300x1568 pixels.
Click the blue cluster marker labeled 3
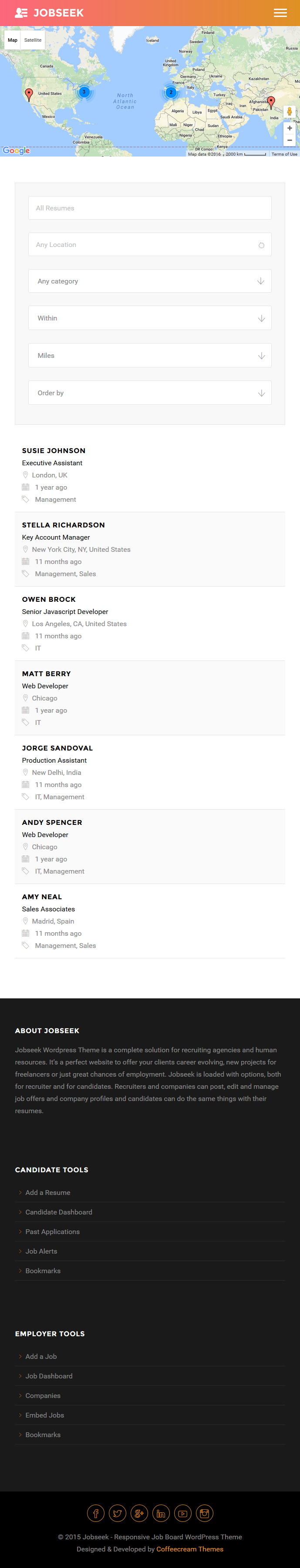84,92
